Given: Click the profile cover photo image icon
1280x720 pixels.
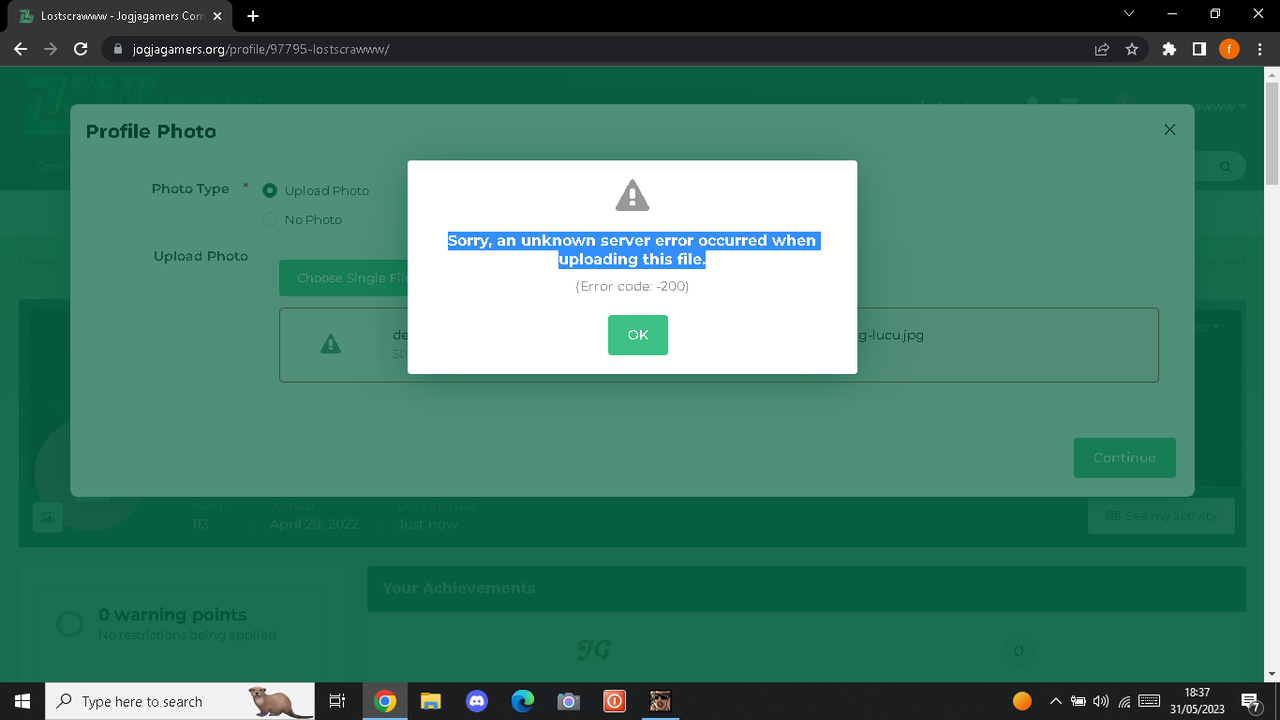Looking at the screenshot, I should pos(47,516).
